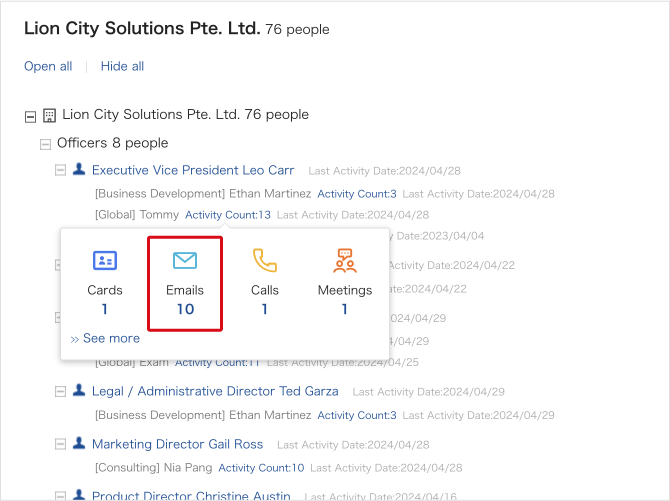
Task: Open the Emails envelope icon
Action: click(185, 261)
